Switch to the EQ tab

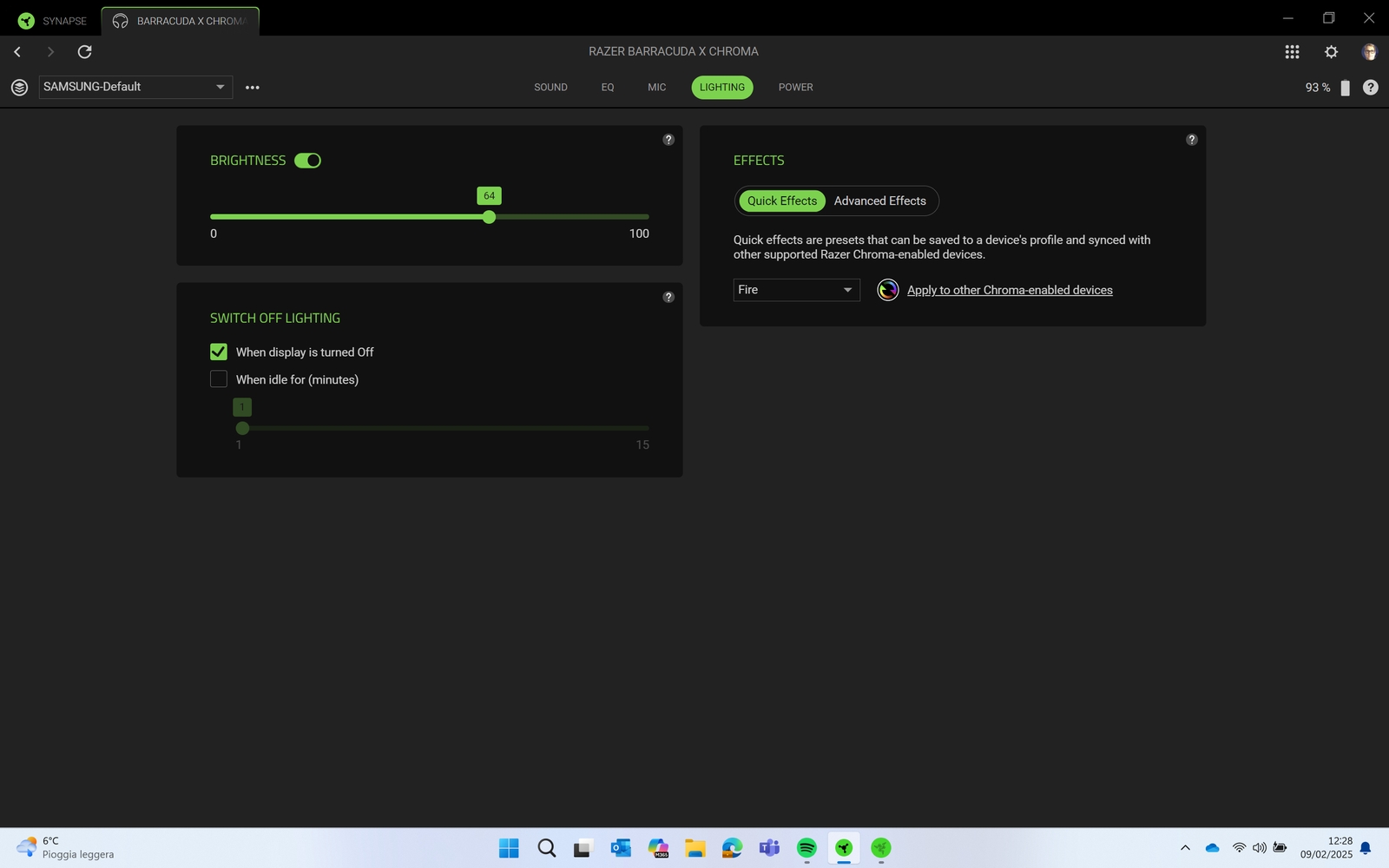click(608, 88)
